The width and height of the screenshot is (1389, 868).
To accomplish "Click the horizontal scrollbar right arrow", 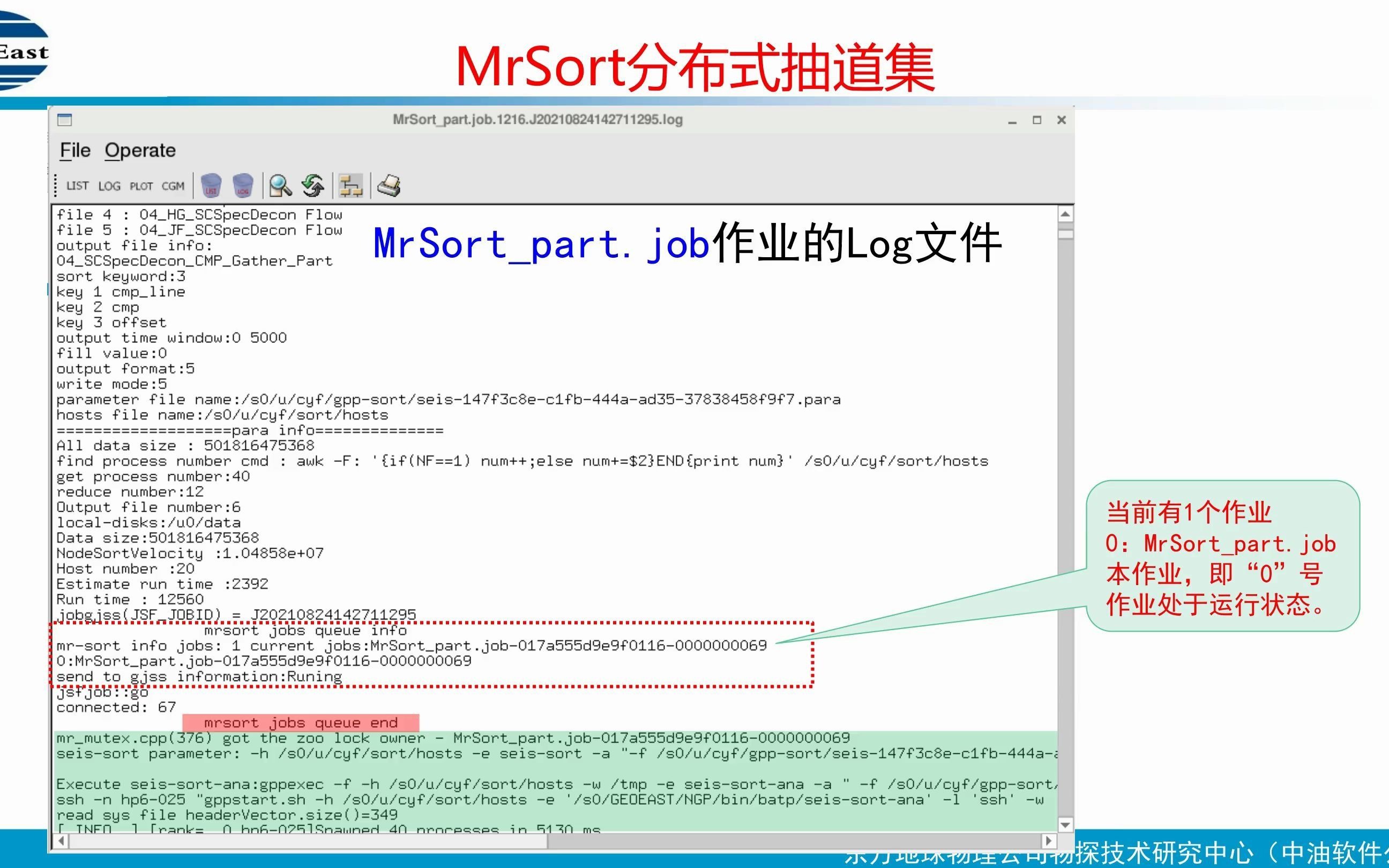I will (x=1049, y=841).
